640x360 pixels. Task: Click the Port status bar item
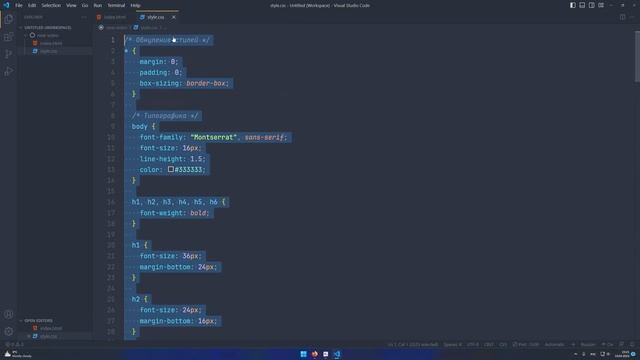click(526, 344)
